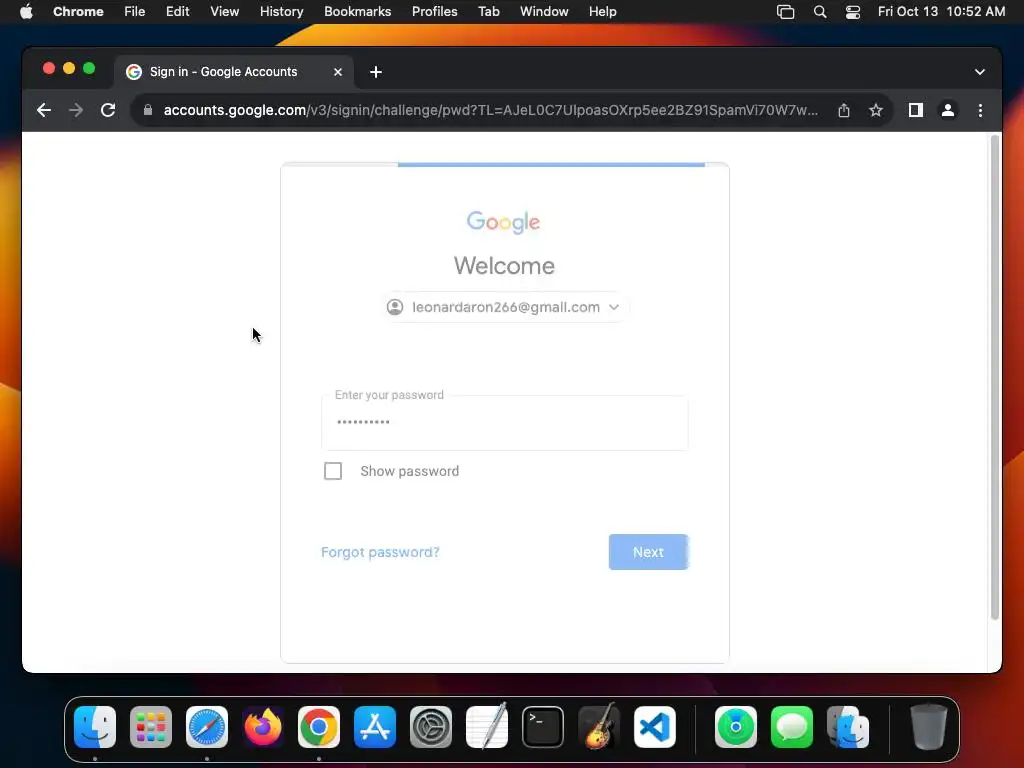View site info via the lock icon
The image size is (1024, 768).
point(148,110)
